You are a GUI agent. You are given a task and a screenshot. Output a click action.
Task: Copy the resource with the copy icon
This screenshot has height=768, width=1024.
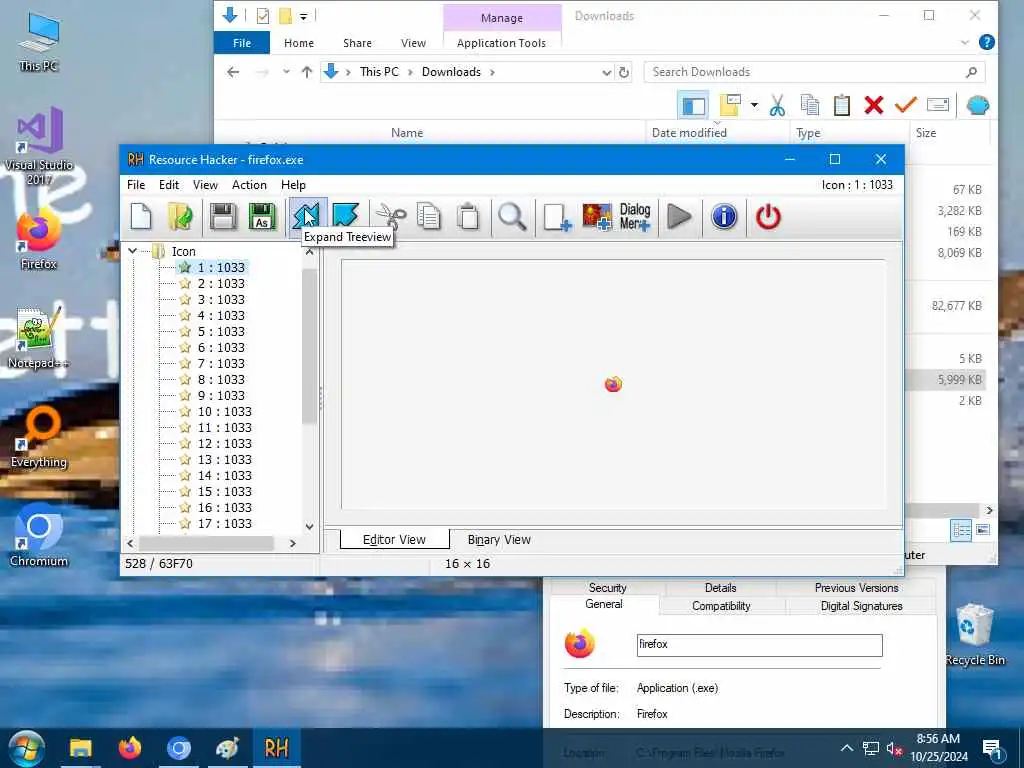click(429, 217)
